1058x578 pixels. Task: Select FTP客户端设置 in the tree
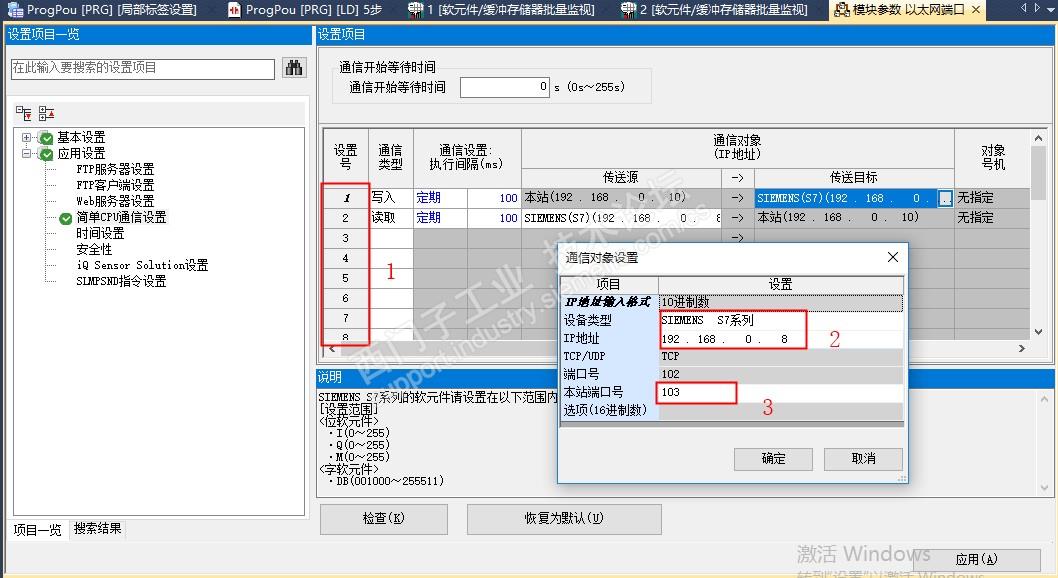(x=115, y=185)
